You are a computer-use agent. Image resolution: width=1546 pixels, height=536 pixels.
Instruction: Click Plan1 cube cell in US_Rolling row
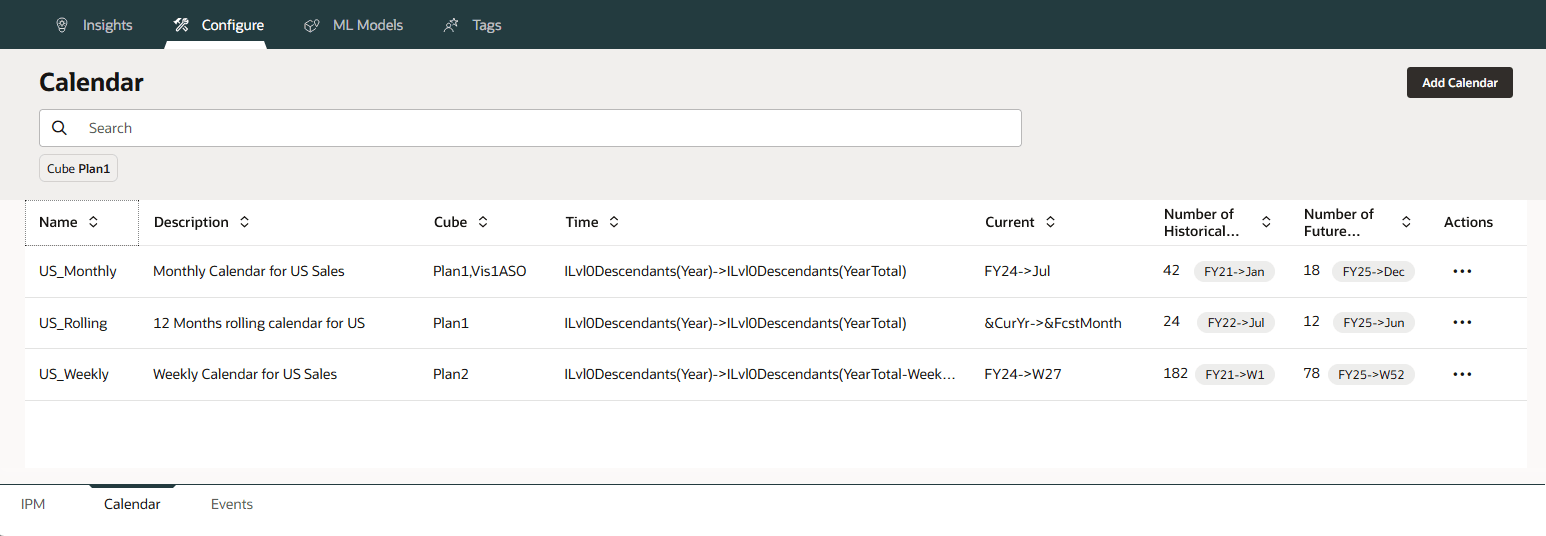coord(451,323)
